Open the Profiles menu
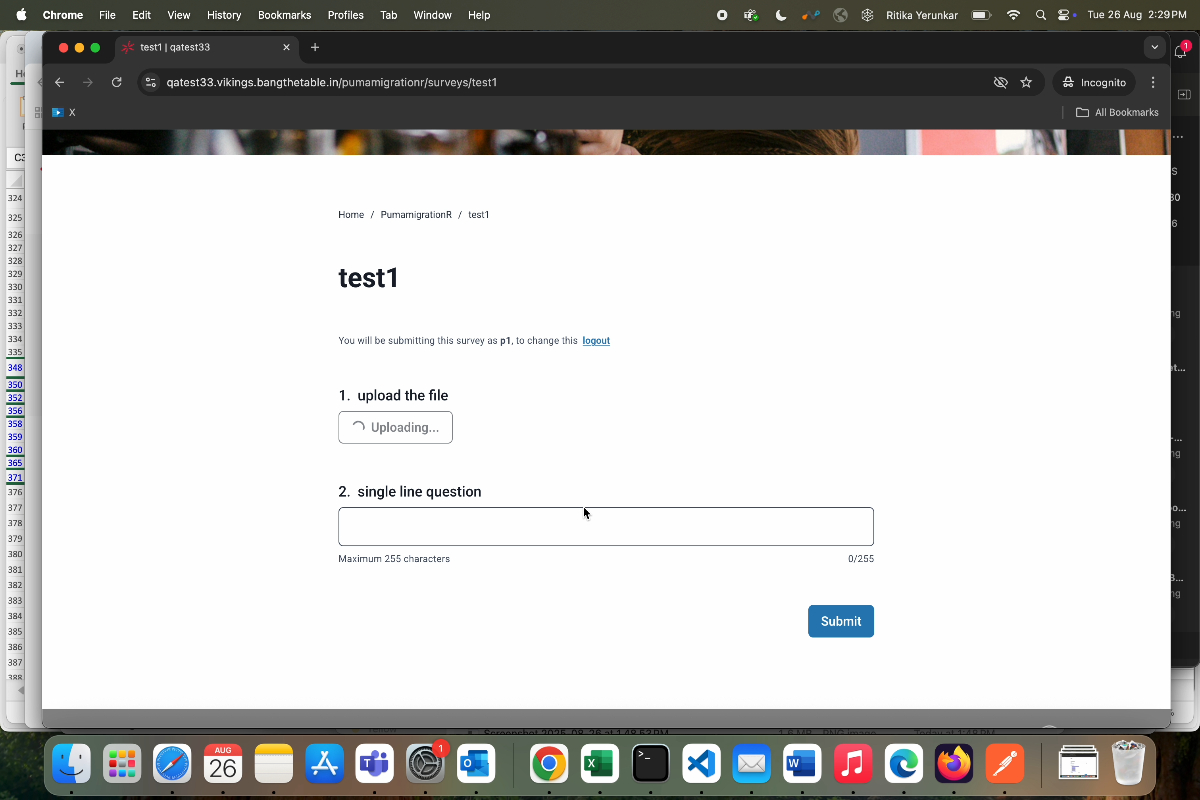Viewport: 1200px width, 800px height. [346, 15]
